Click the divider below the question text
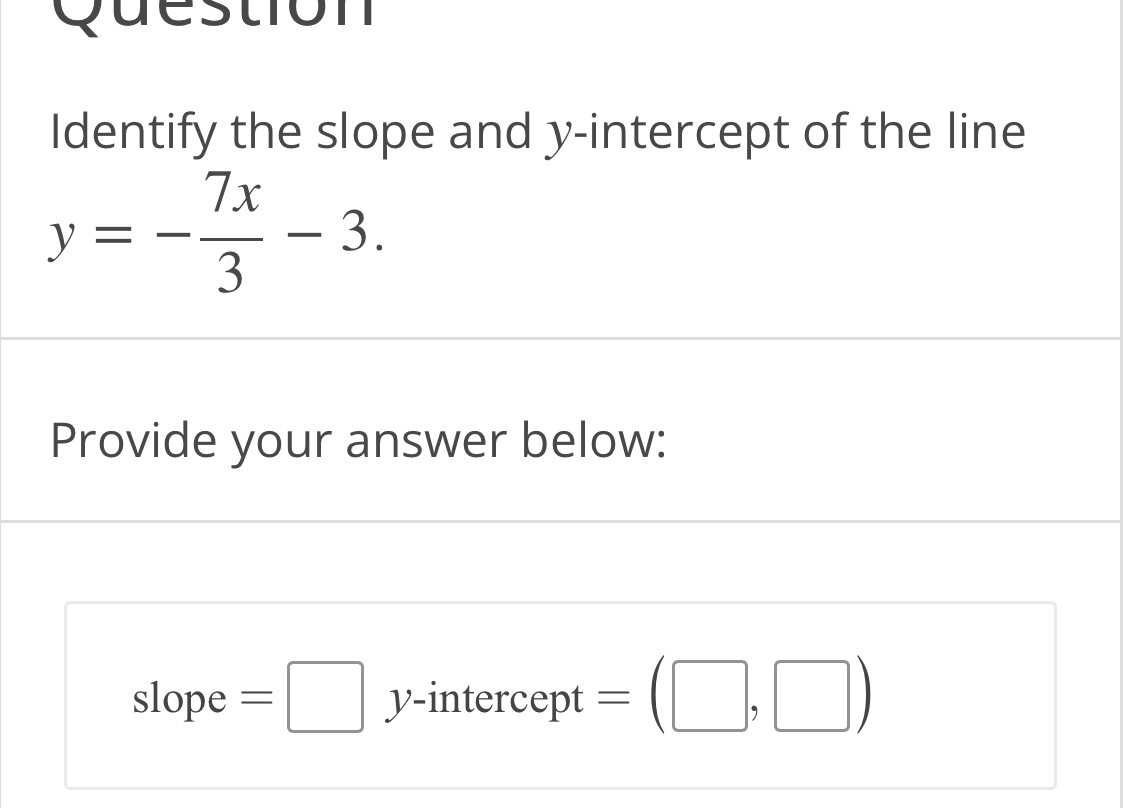1123x808 pixels. point(561,336)
